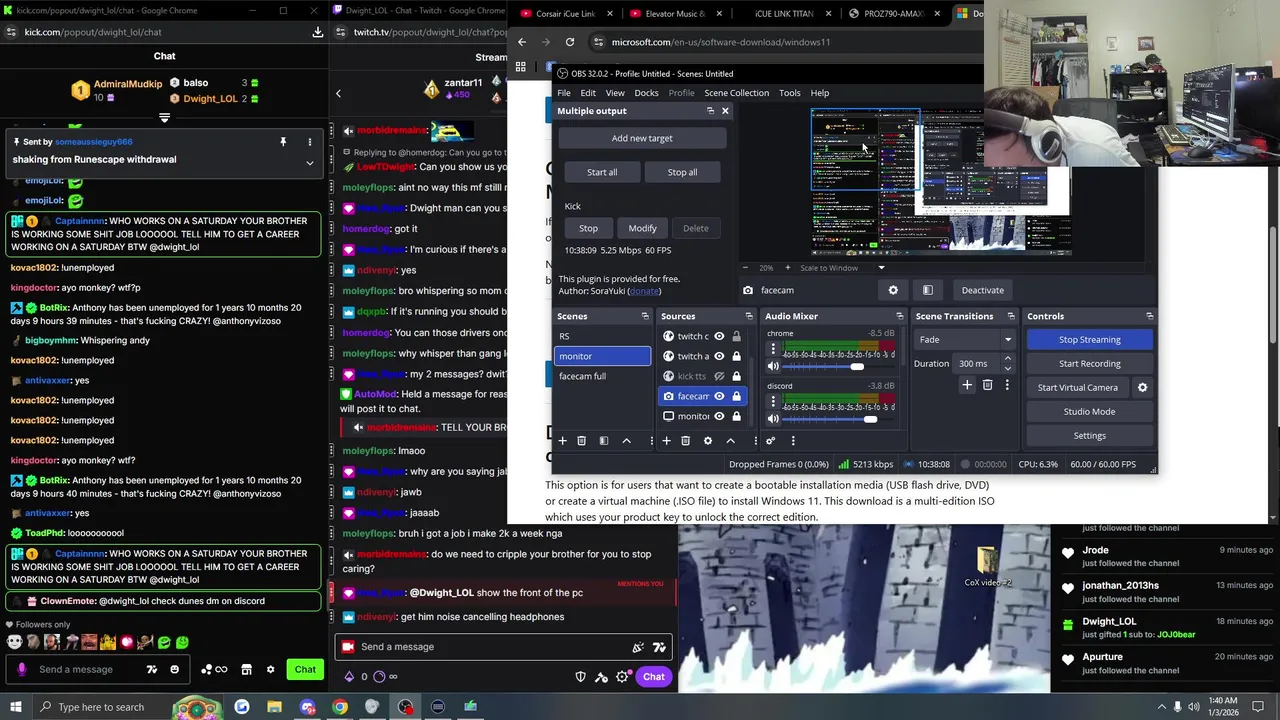Decrease transition duration with down stepper
Viewport: 1280px width, 720px height.
(1007, 368)
